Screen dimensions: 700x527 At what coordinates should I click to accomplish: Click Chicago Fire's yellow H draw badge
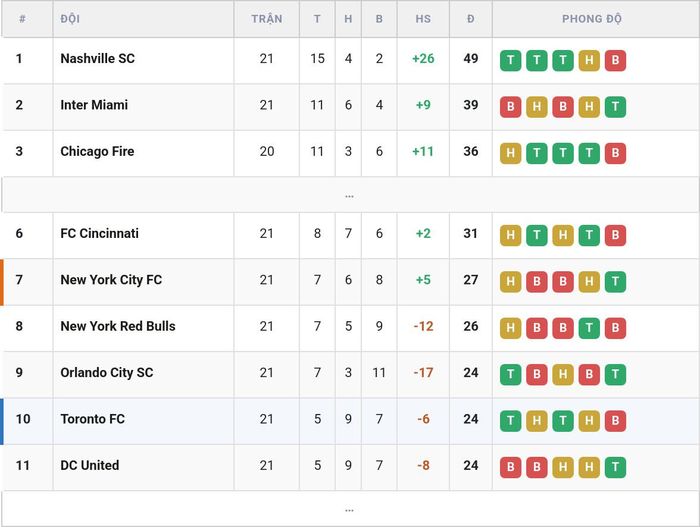[x=510, y=153]
